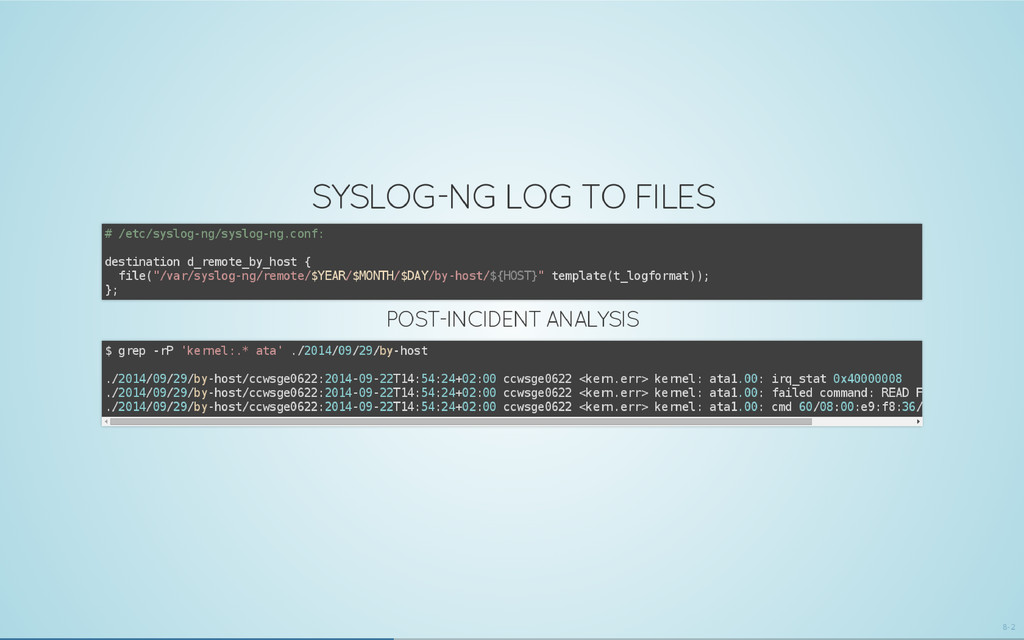Click the 'POST-INCIDENT ANALYSIS' subheading

(513, 319)
